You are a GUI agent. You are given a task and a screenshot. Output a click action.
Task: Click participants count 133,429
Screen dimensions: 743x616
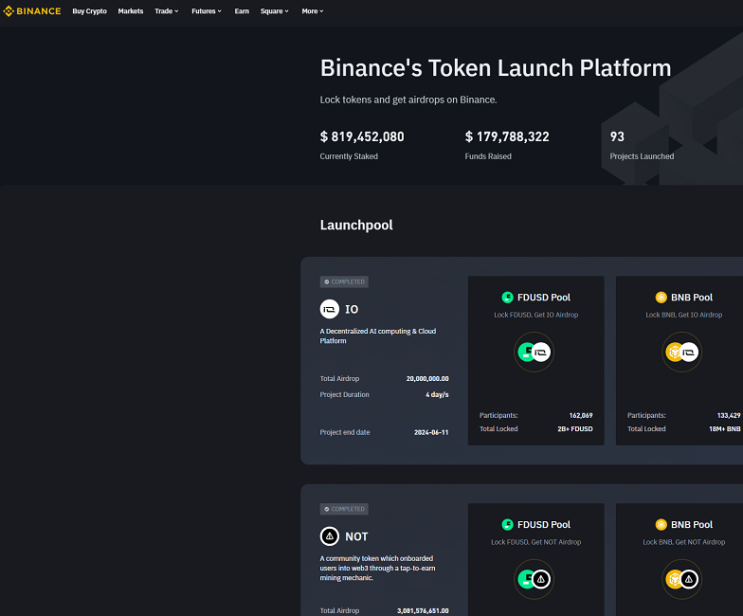(729, 416)
